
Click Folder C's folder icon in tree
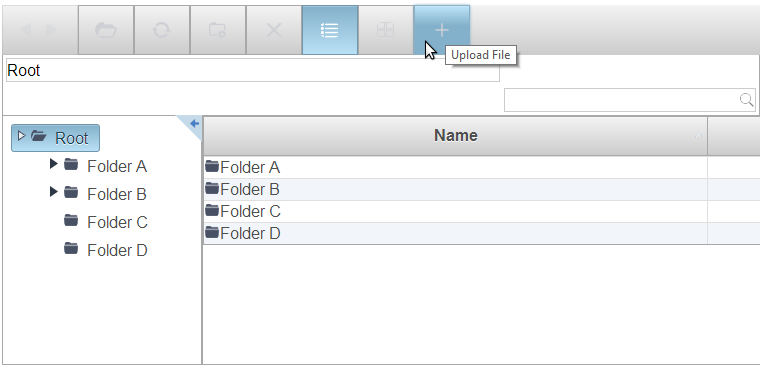[71, 220]
